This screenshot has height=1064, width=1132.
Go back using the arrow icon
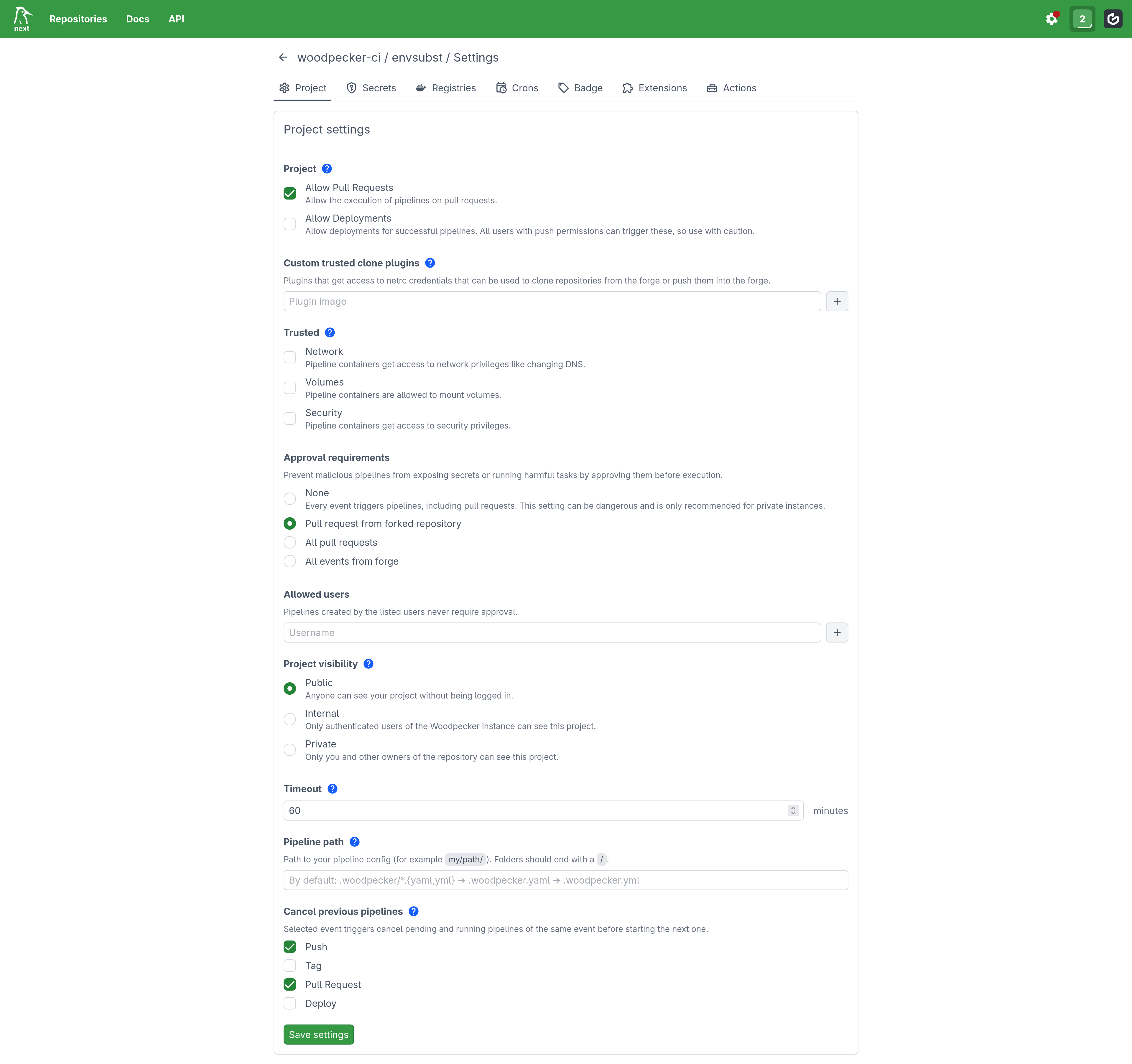[283, 57]
